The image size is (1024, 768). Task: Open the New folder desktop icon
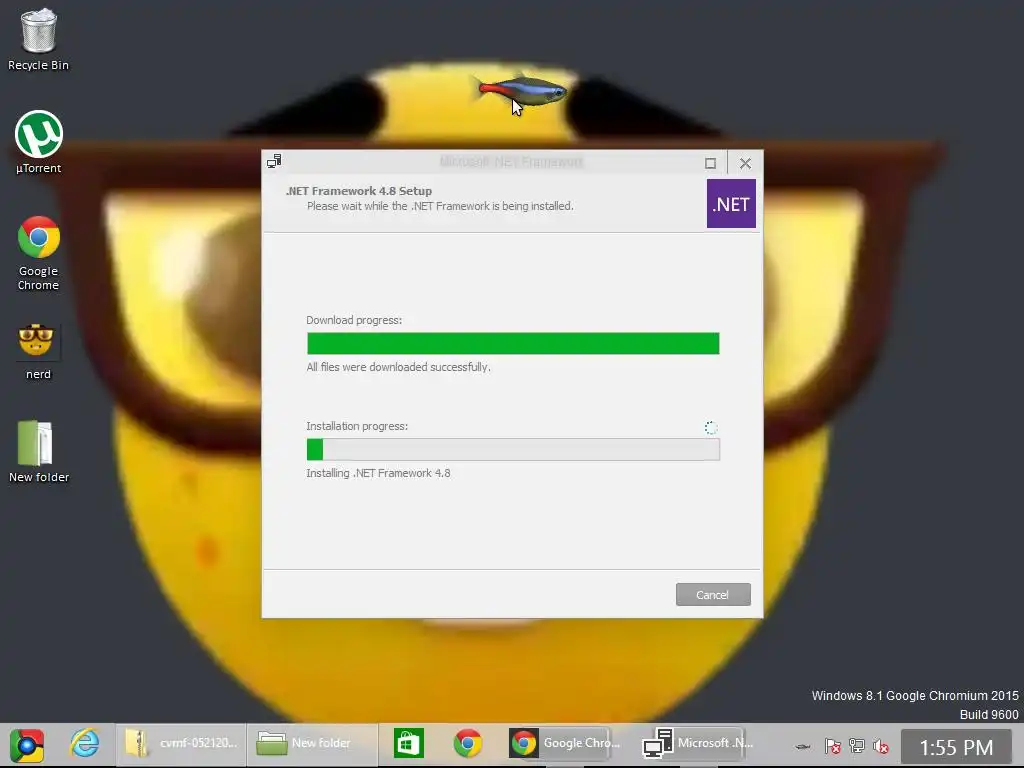pyautogui.click(x=39, y=451)
